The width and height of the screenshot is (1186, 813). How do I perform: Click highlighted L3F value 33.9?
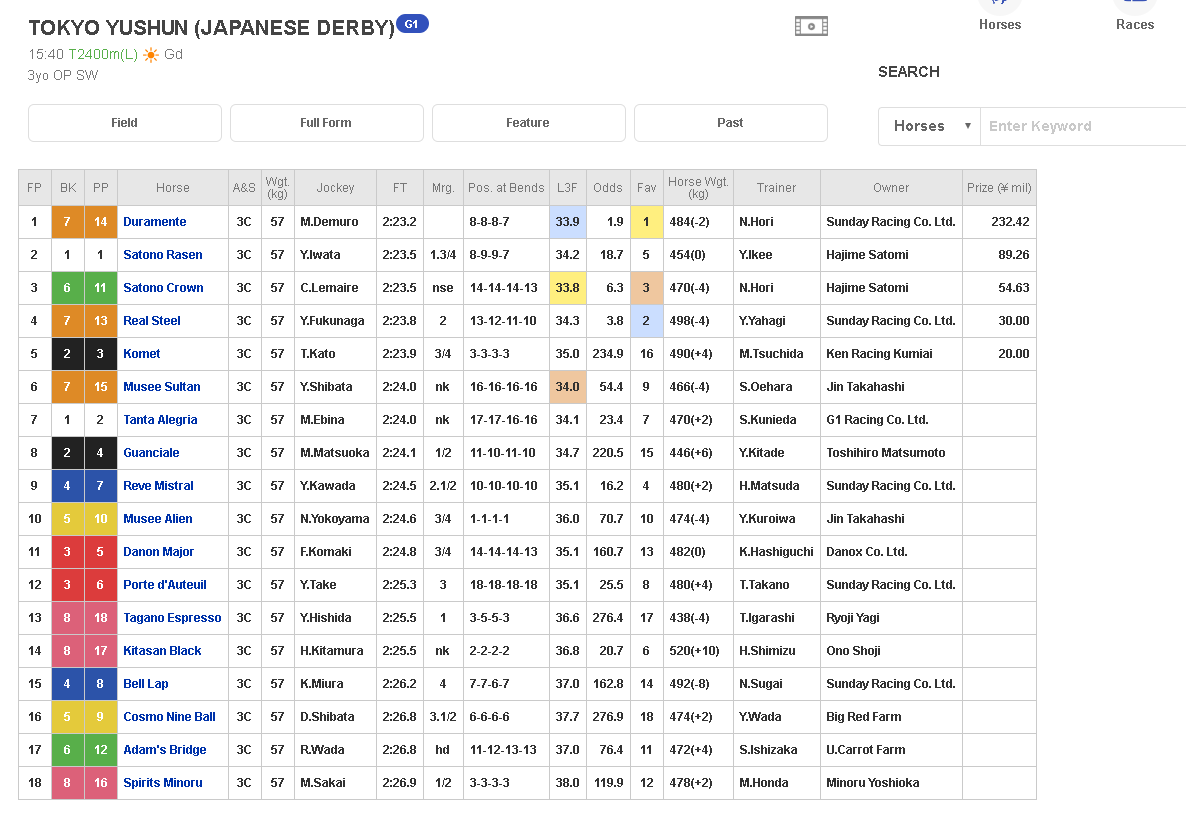point(567,222)
